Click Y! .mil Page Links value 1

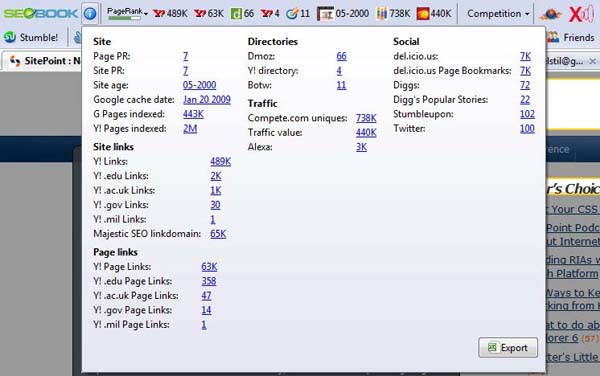point(204,325)
